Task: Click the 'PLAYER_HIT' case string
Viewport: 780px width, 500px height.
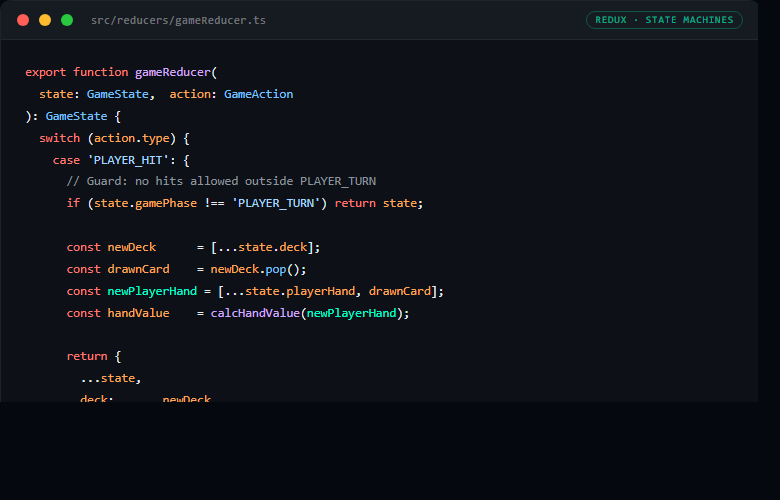Action: (x=128, y=160)
